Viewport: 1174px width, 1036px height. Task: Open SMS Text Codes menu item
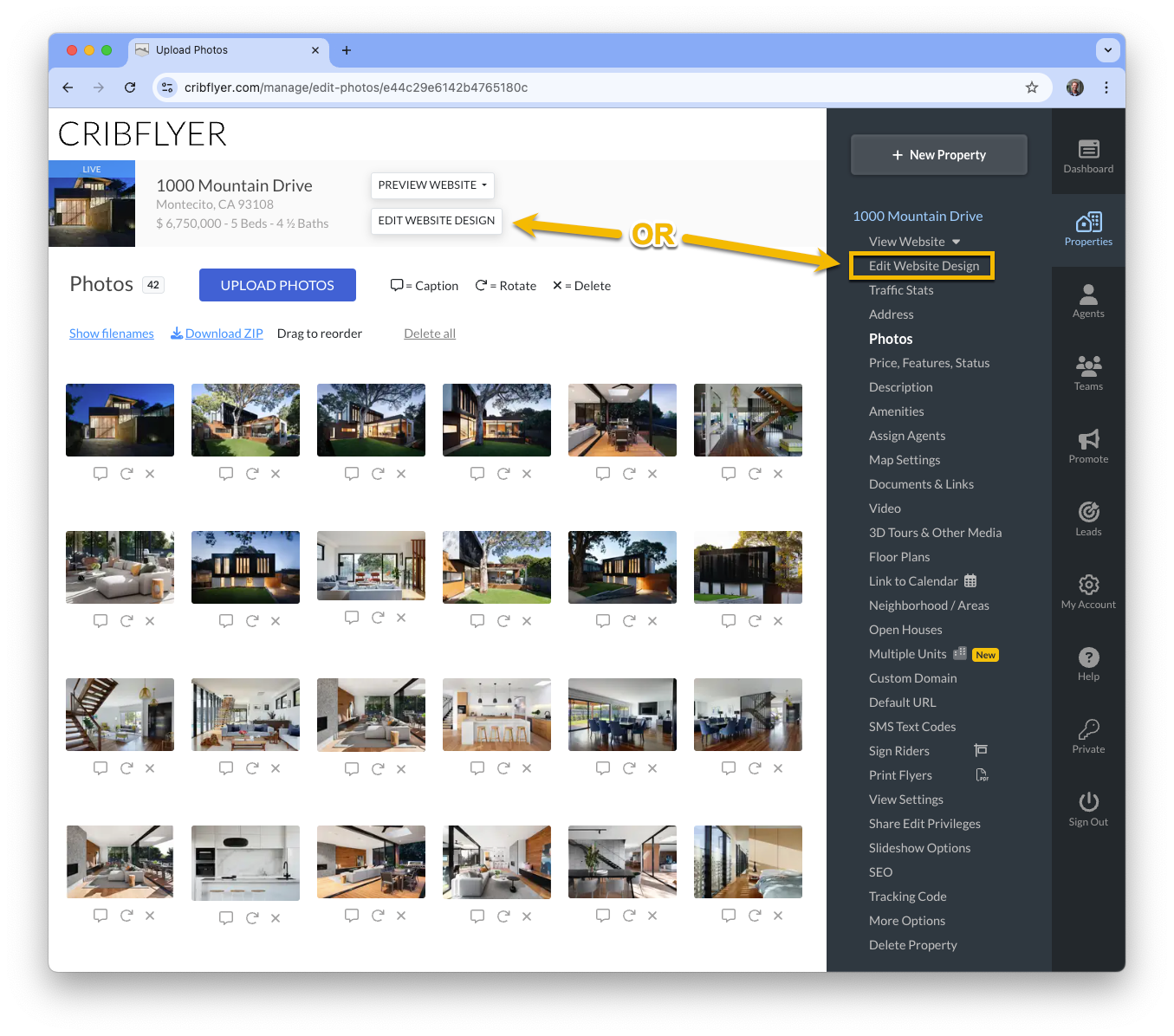(x=912, y=727)
